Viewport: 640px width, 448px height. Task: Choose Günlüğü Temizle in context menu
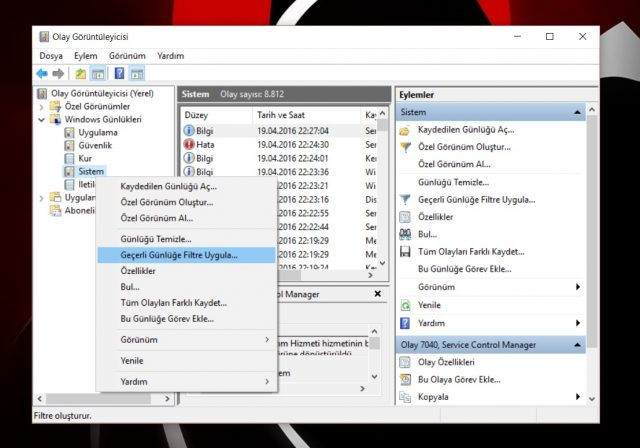tap(187, 239)
